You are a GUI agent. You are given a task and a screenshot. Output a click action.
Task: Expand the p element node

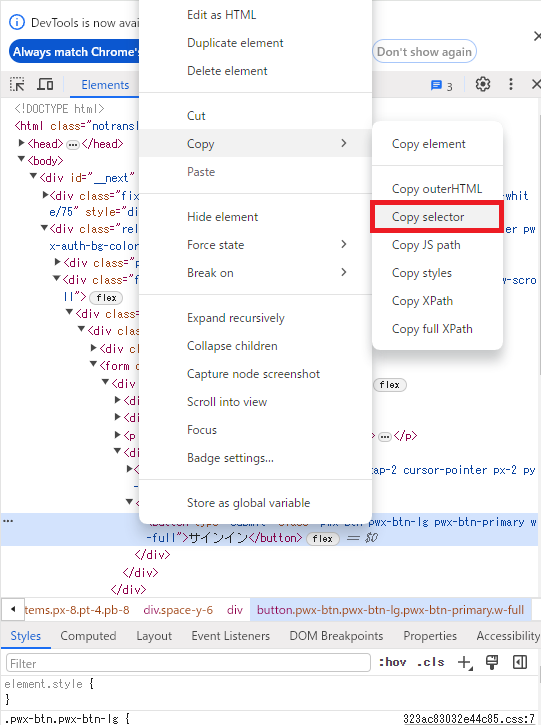[118, 435]
